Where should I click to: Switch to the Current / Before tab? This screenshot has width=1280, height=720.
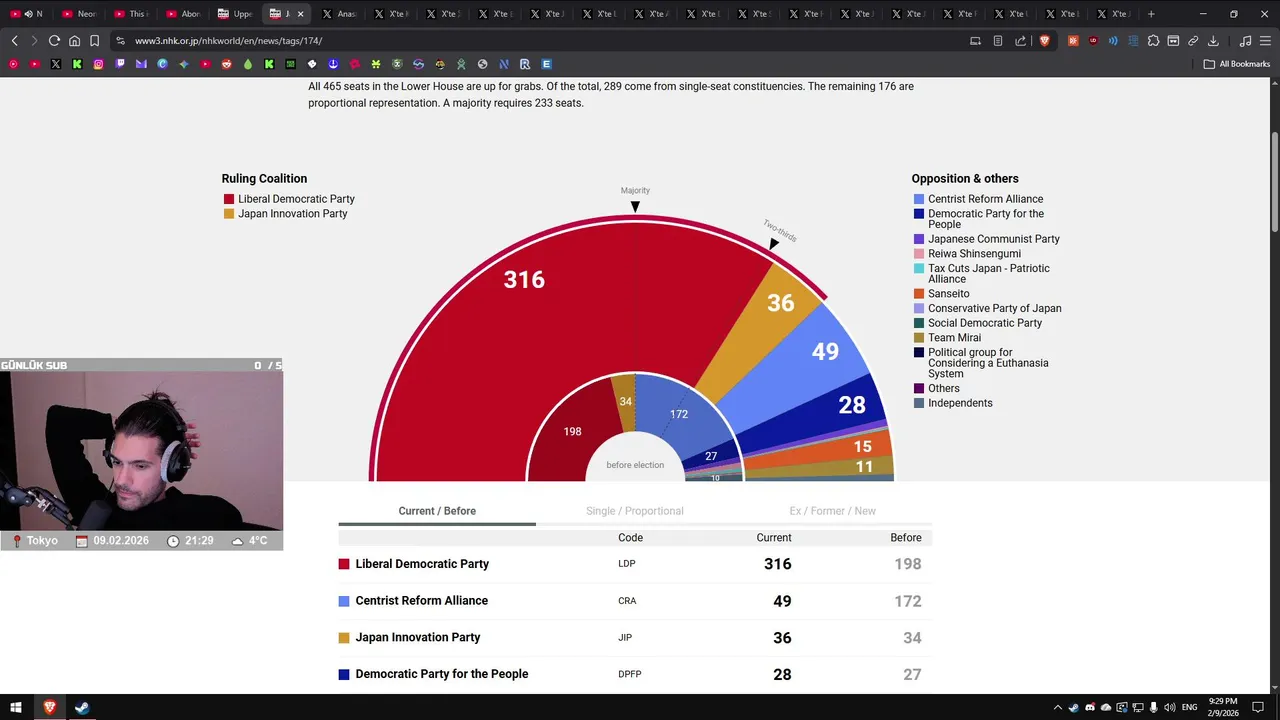pyautogui.click(x=437, y=511)
